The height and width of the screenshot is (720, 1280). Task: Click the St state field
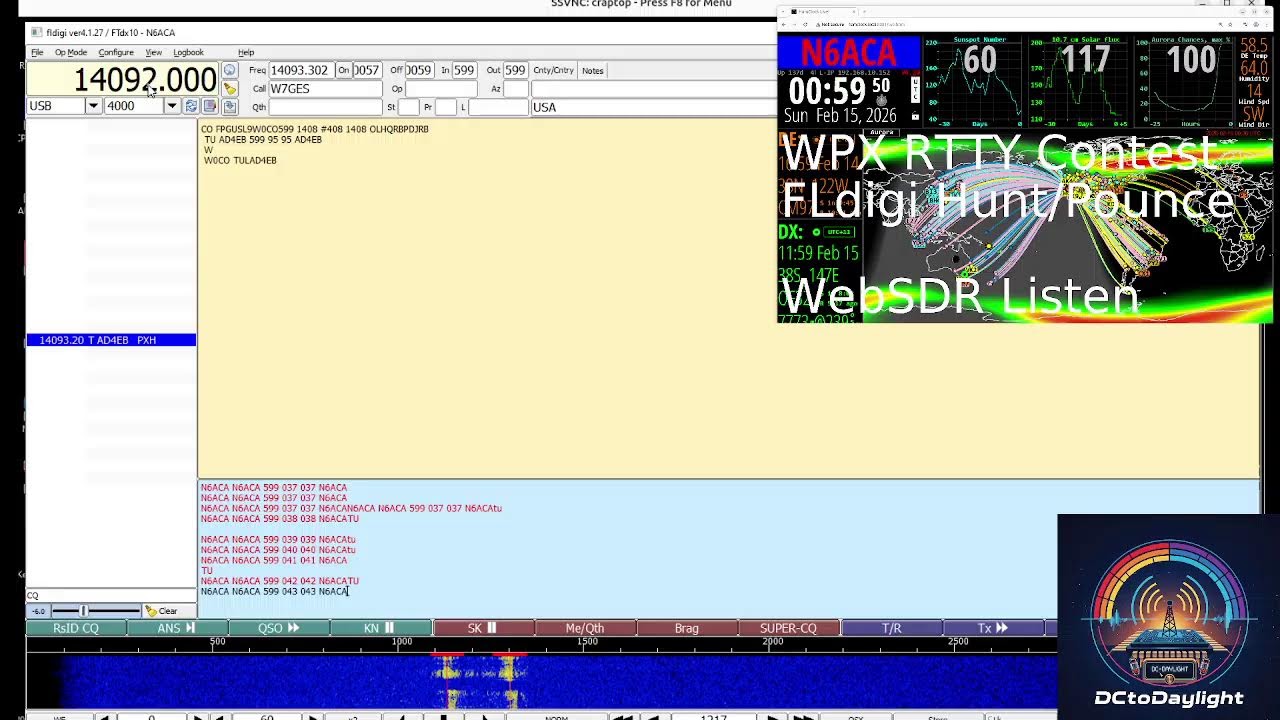coord(408,106)
